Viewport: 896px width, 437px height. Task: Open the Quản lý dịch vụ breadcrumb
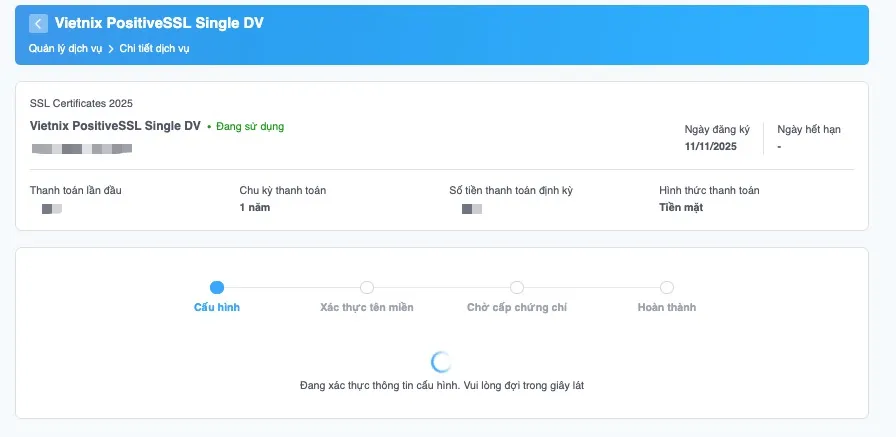(x=66, y=48)
